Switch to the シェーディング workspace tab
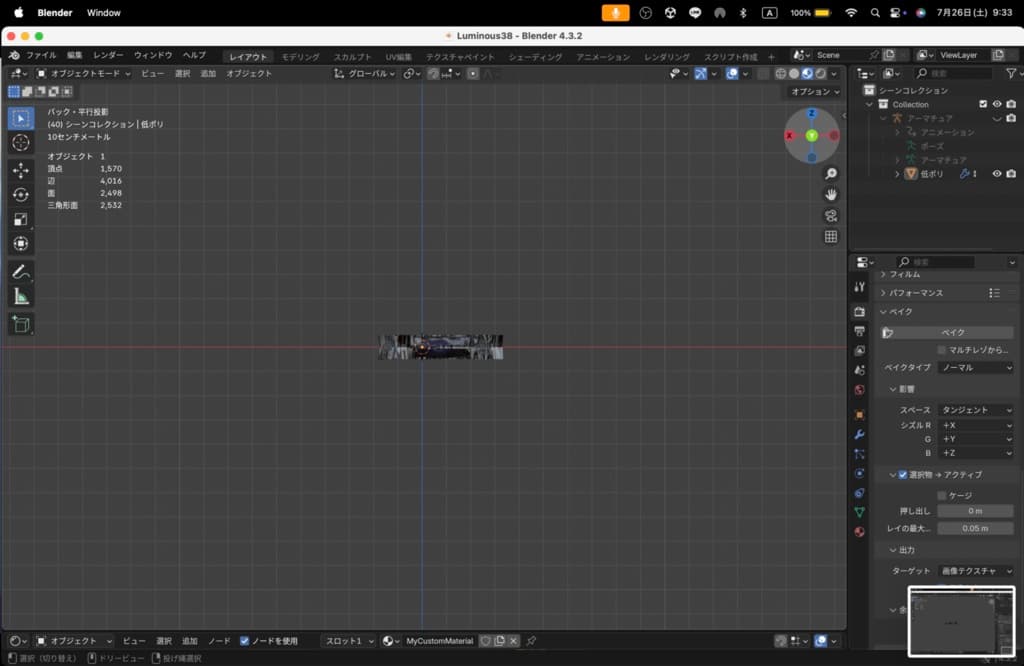The height and width of the screenshot is (666, 1024). pyautogui.click(x=535, y=57)
